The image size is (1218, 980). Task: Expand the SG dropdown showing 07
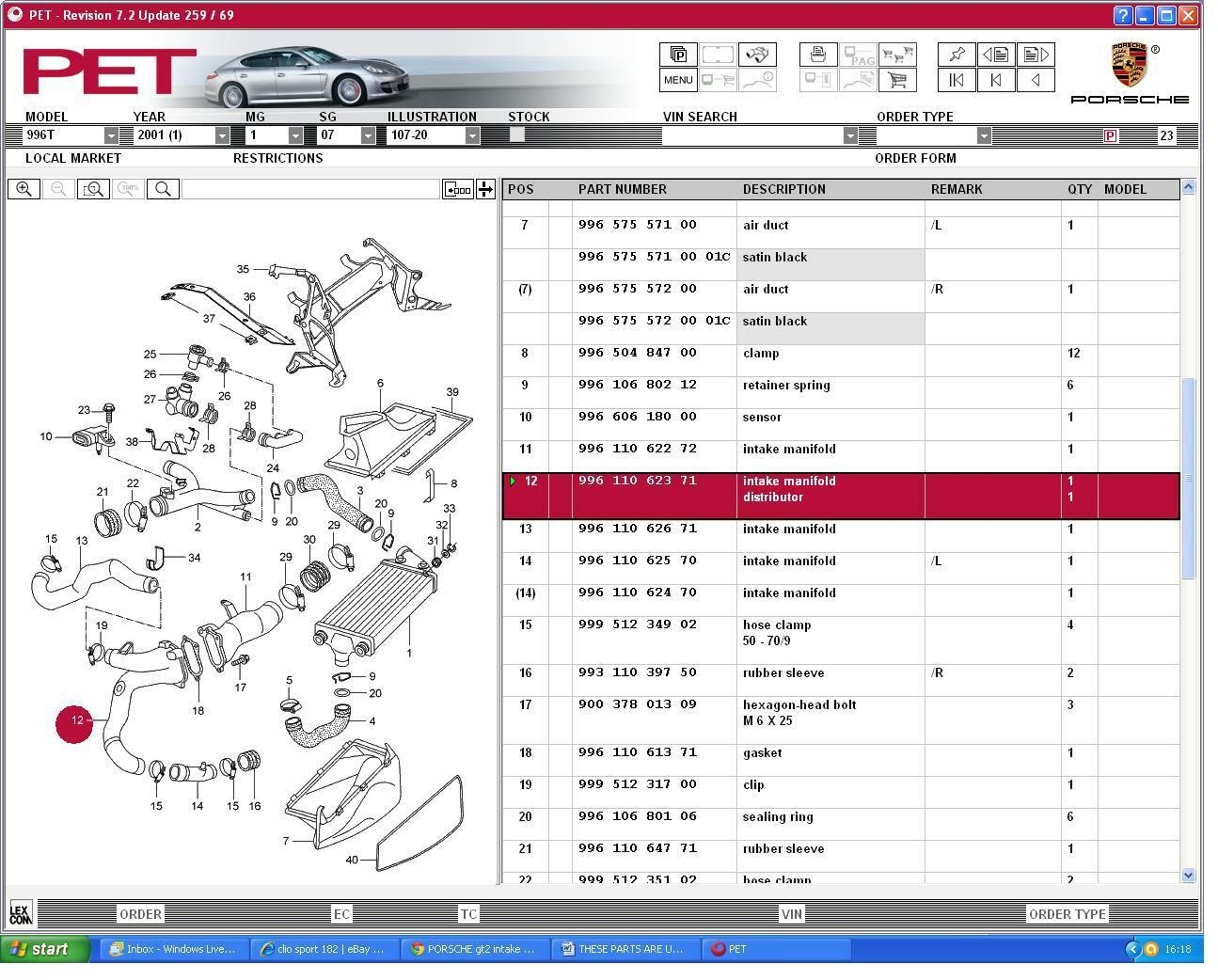[x=368, y=135]
